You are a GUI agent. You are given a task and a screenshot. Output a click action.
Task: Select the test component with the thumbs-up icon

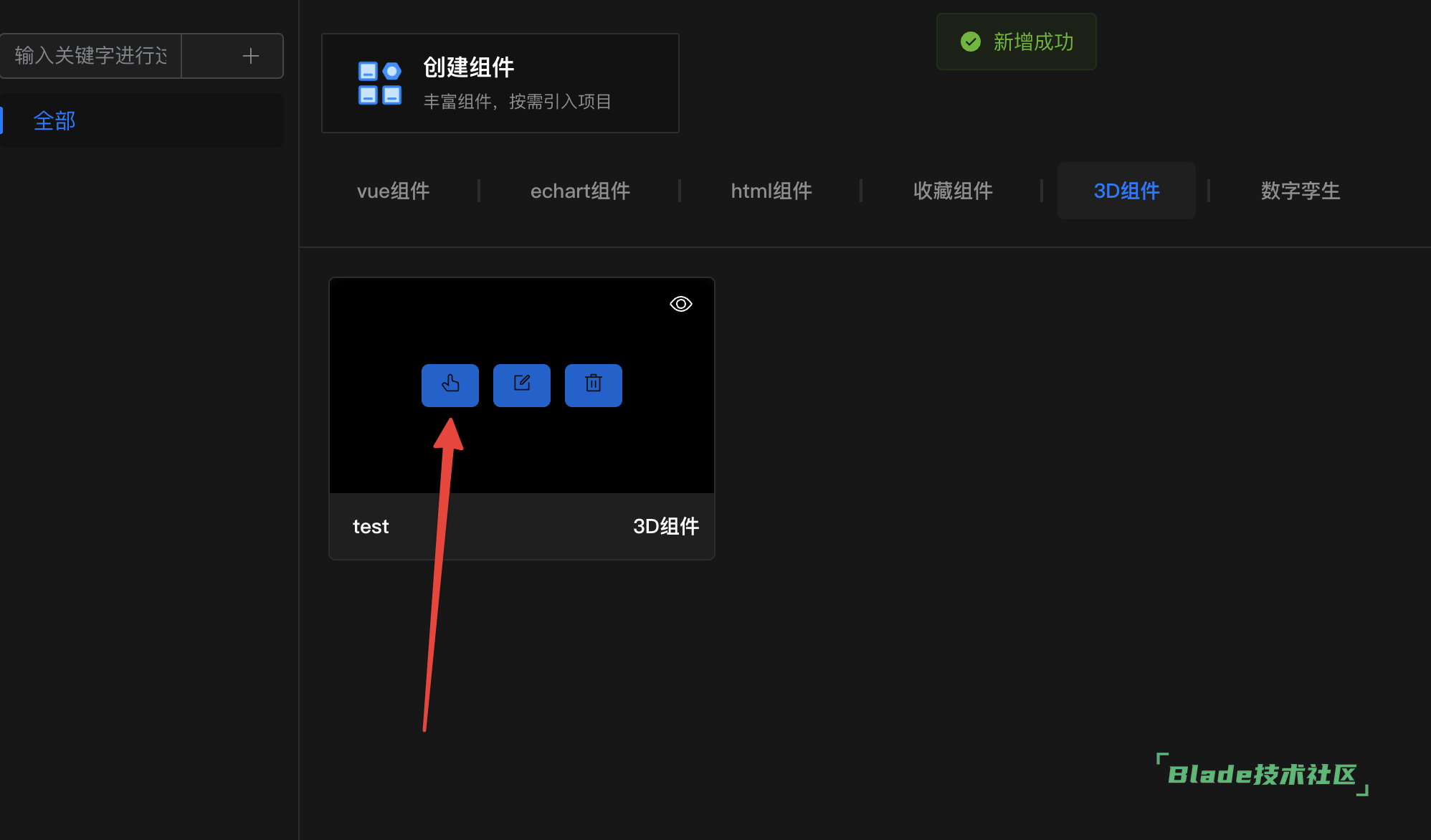[450, 385]
